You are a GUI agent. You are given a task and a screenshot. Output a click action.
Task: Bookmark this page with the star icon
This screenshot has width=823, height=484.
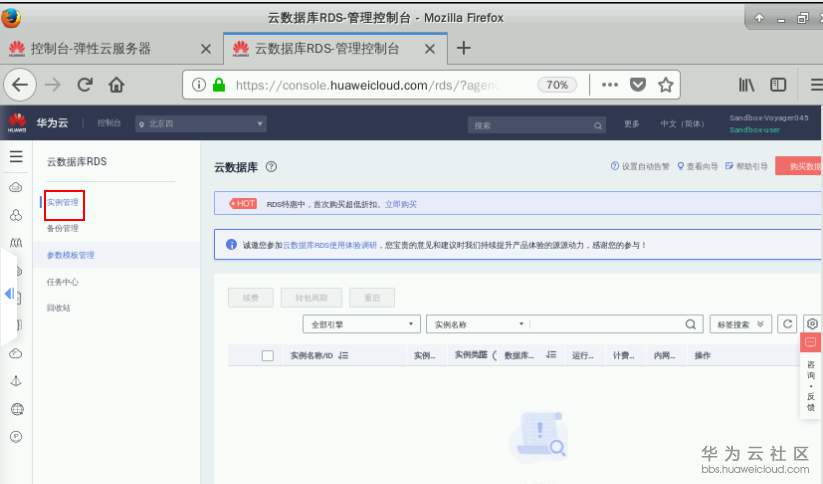pos(666,85)
